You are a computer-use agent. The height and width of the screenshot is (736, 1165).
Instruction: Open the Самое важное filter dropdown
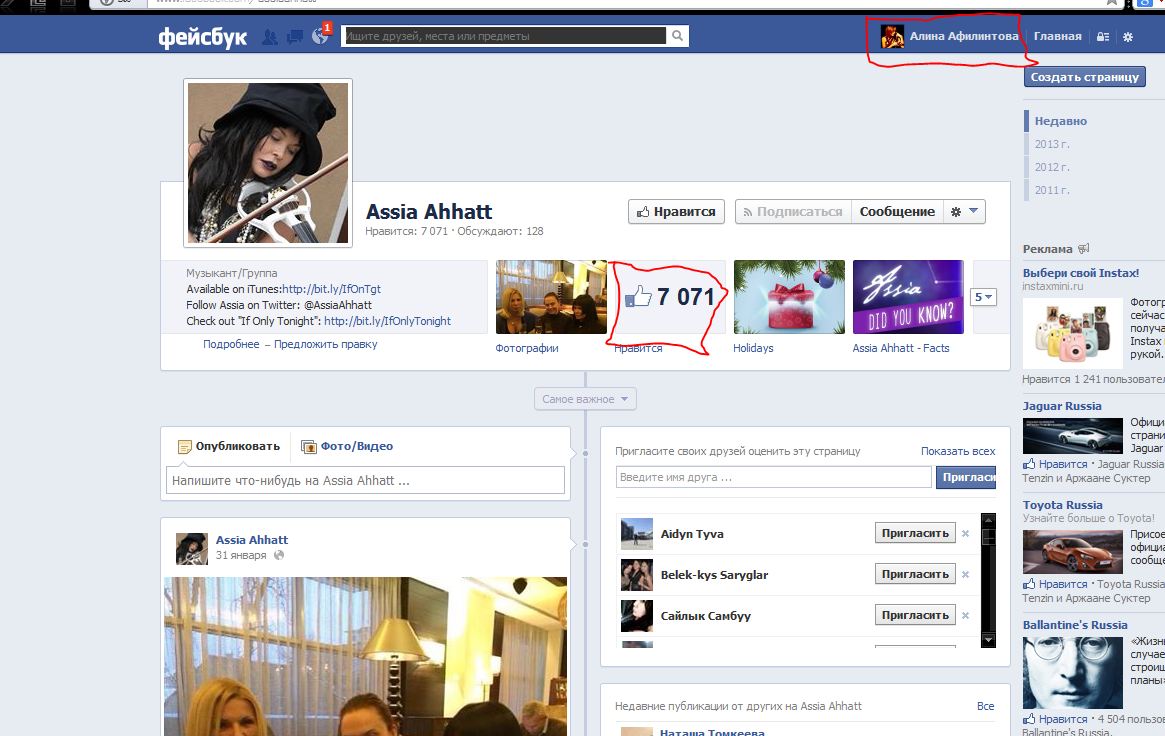point(585,399)
